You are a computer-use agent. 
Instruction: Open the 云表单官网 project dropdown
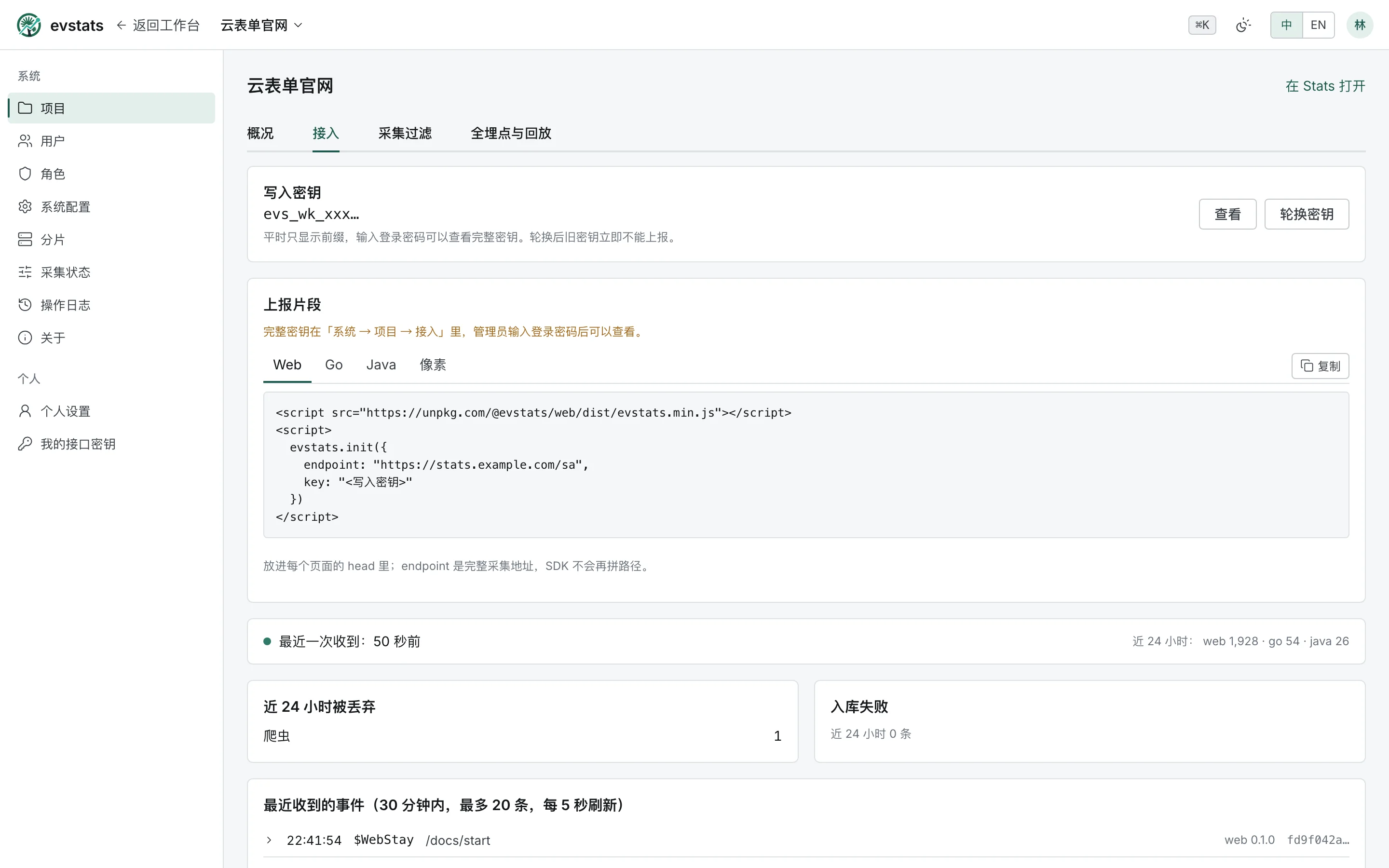pyautogui.click(x=261, y=25)
